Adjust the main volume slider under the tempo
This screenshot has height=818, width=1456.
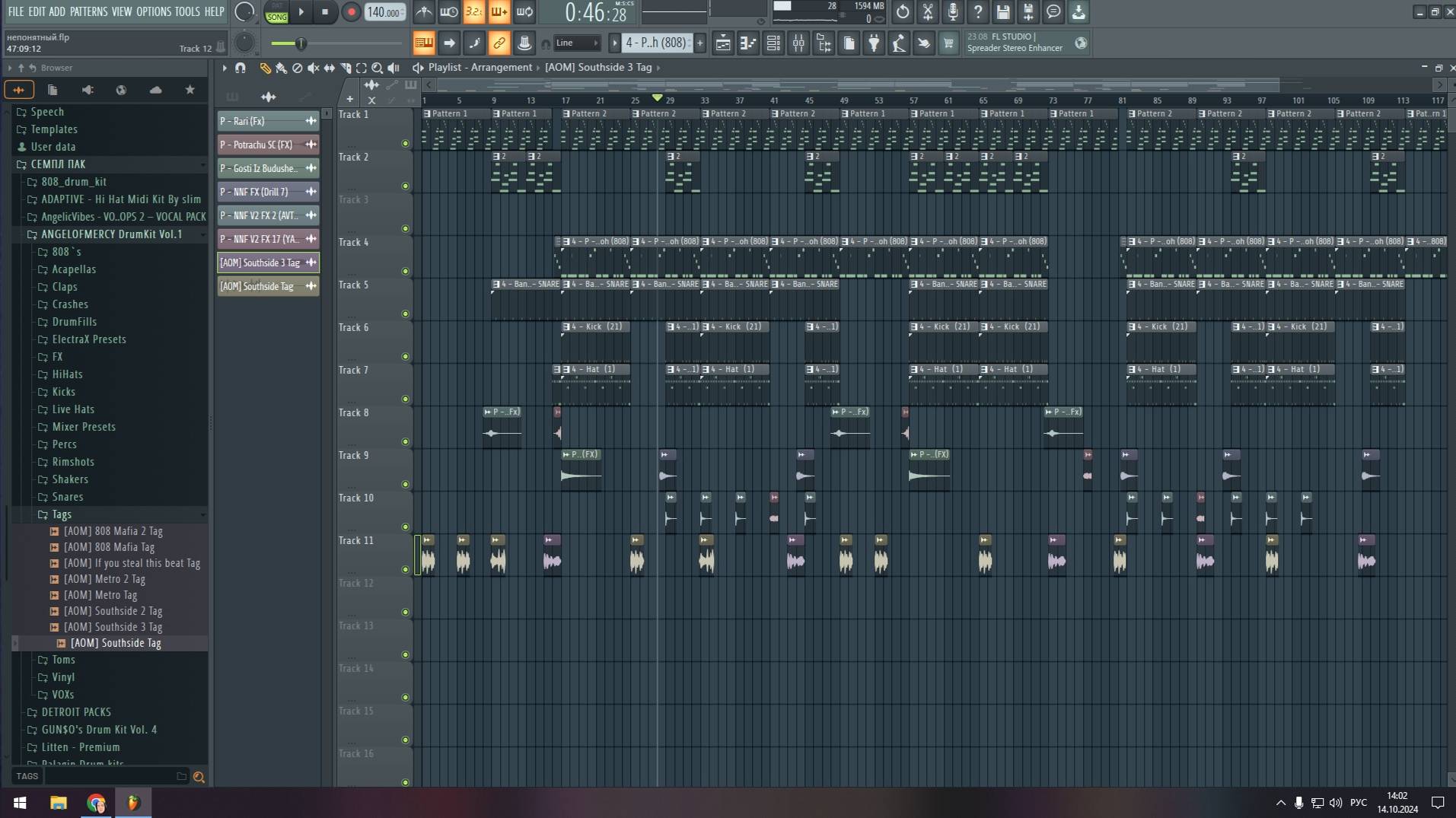pos(301,43)
